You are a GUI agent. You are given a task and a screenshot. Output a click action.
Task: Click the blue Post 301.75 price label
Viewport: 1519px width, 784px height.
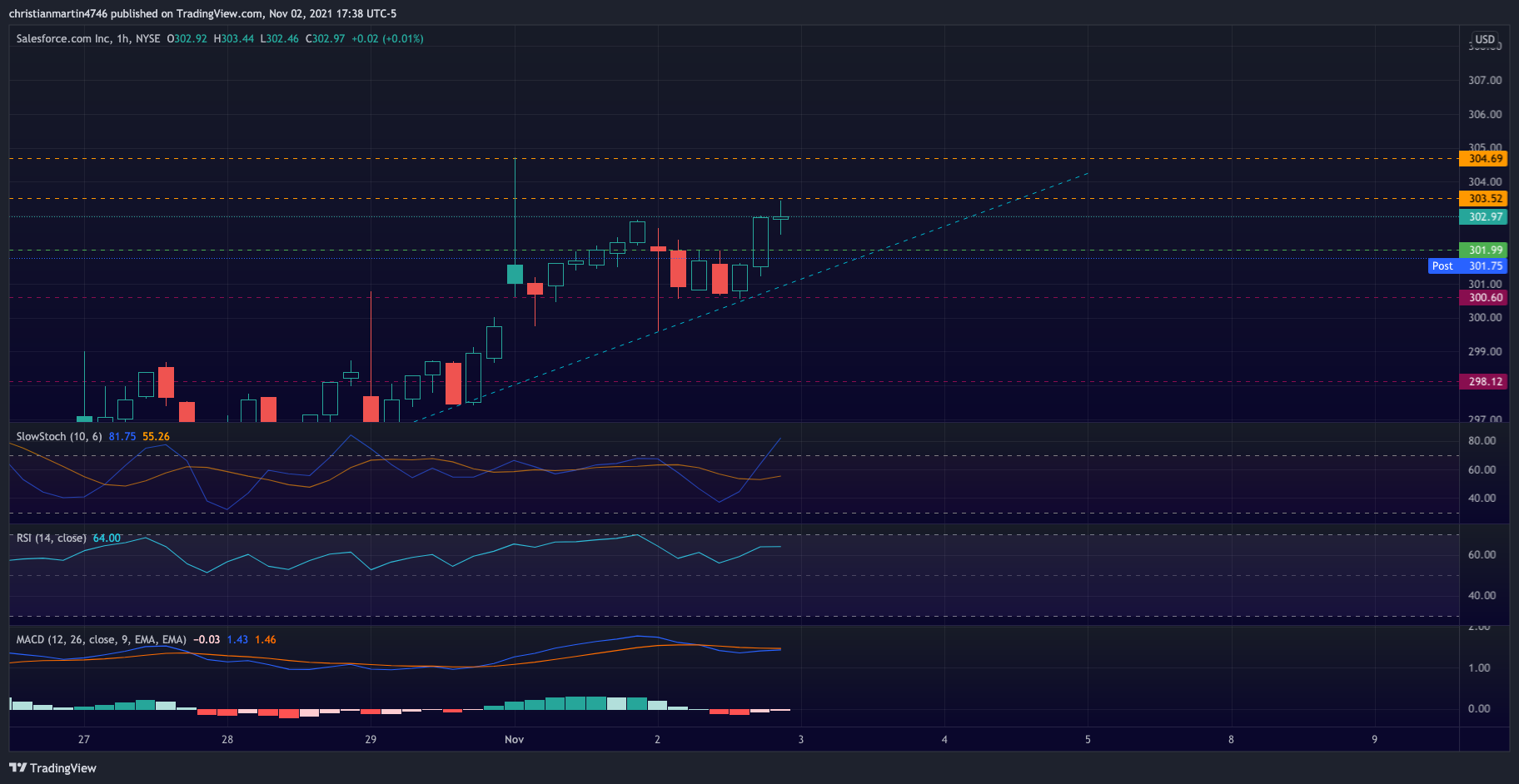(1468, 265)
